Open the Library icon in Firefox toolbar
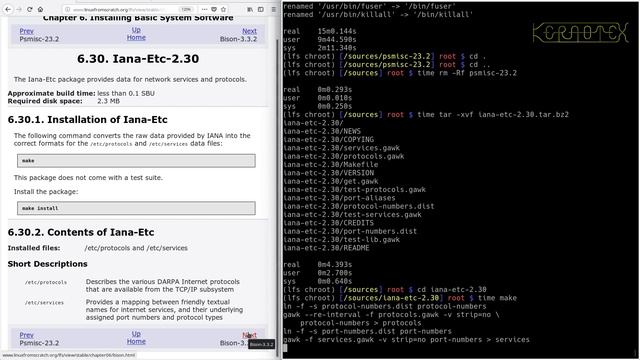640x360 pixels. point(250,9)
